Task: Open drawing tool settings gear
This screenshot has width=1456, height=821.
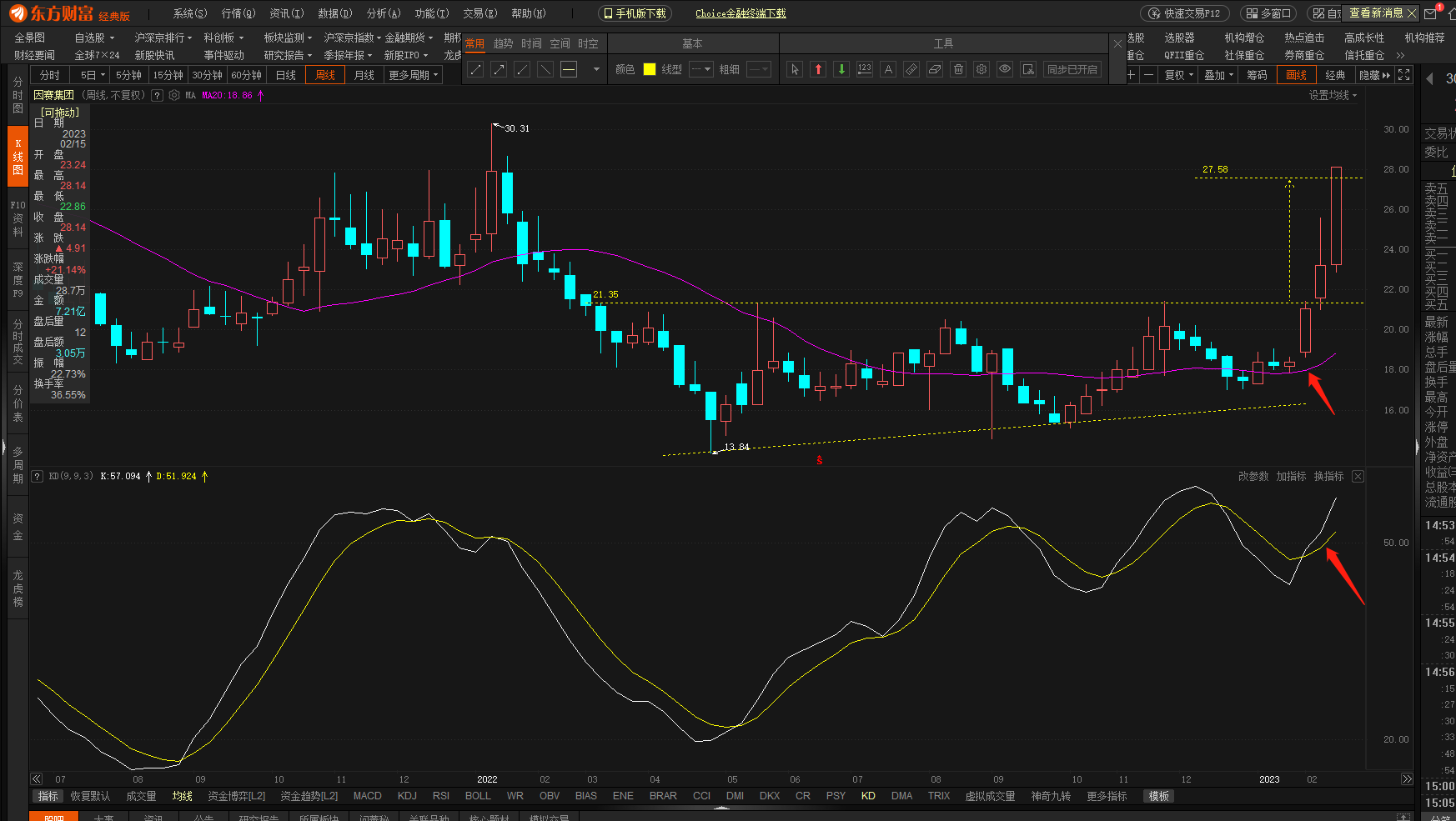Action: click(982, 70)
